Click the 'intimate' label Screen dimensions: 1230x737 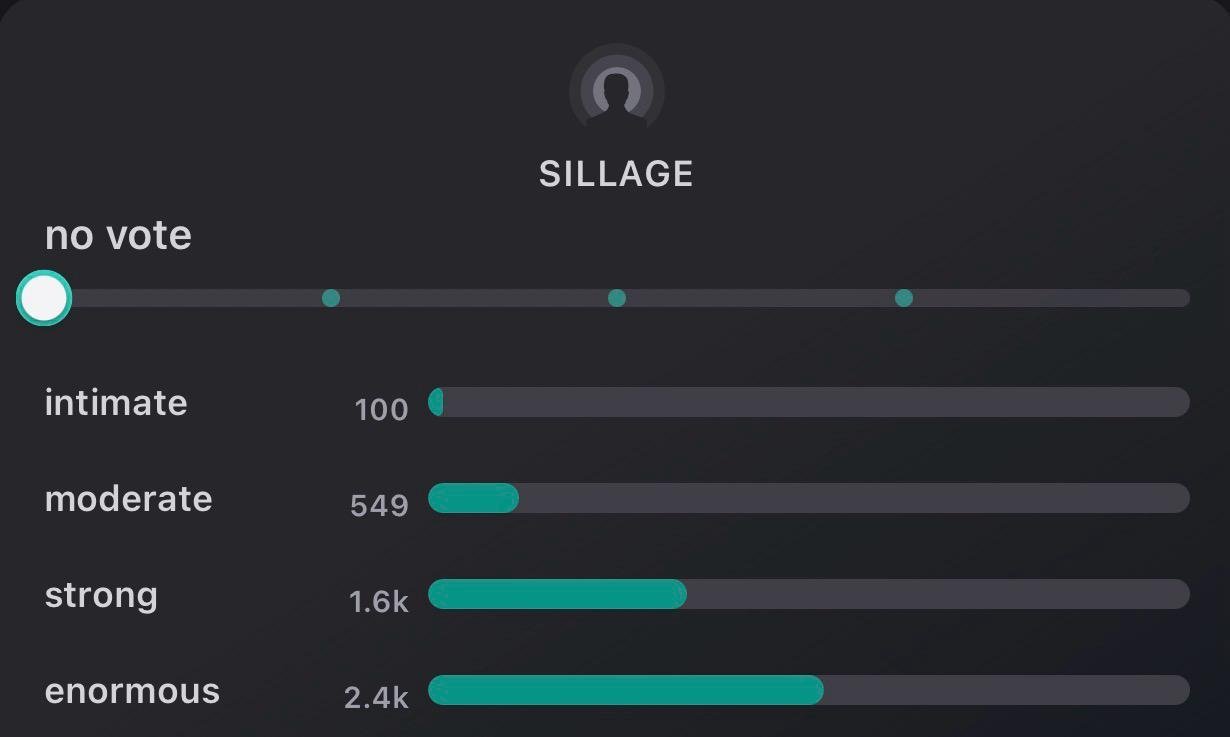[x=116, y=403]
